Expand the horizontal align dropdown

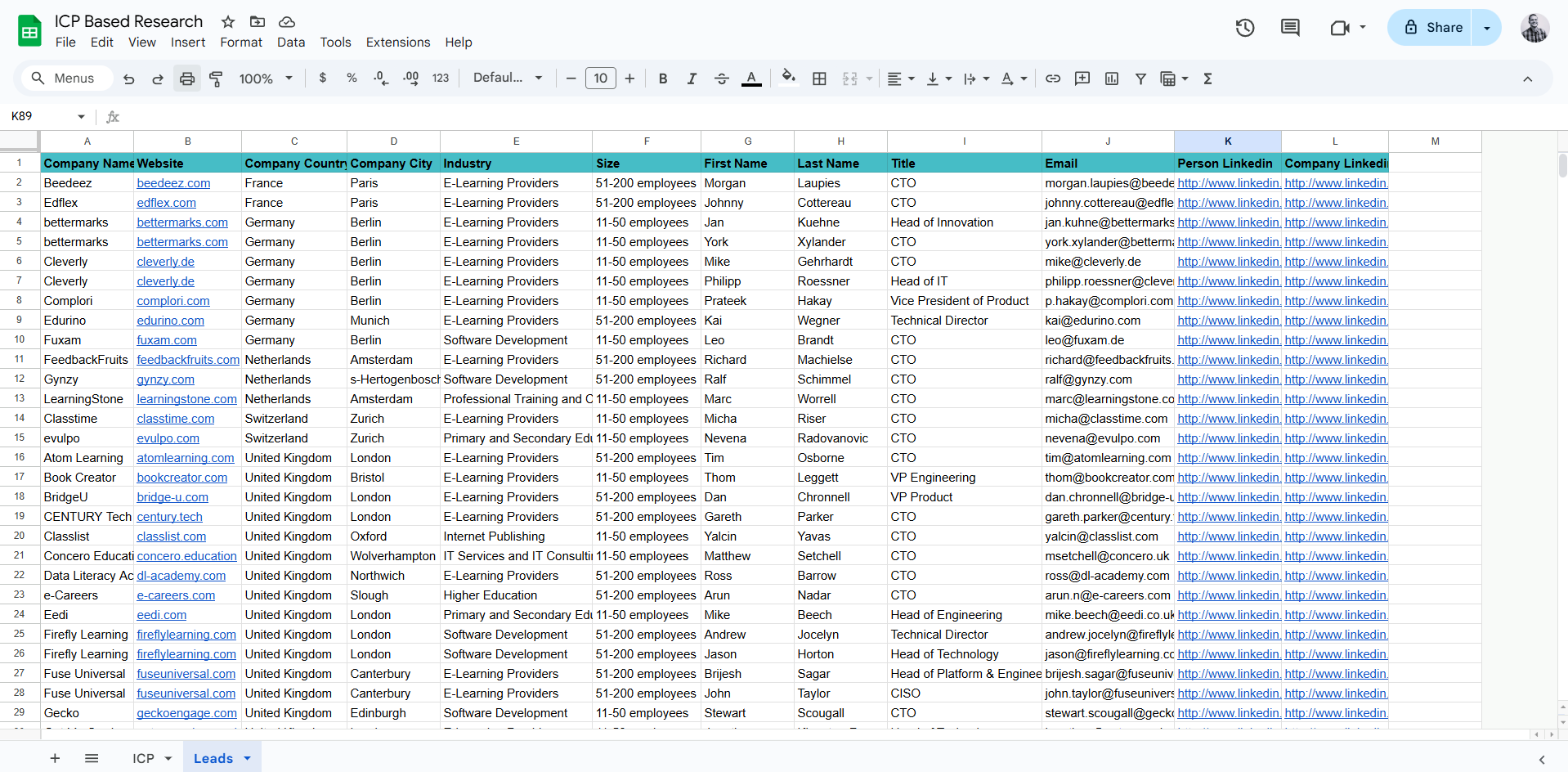coord(912,79)
